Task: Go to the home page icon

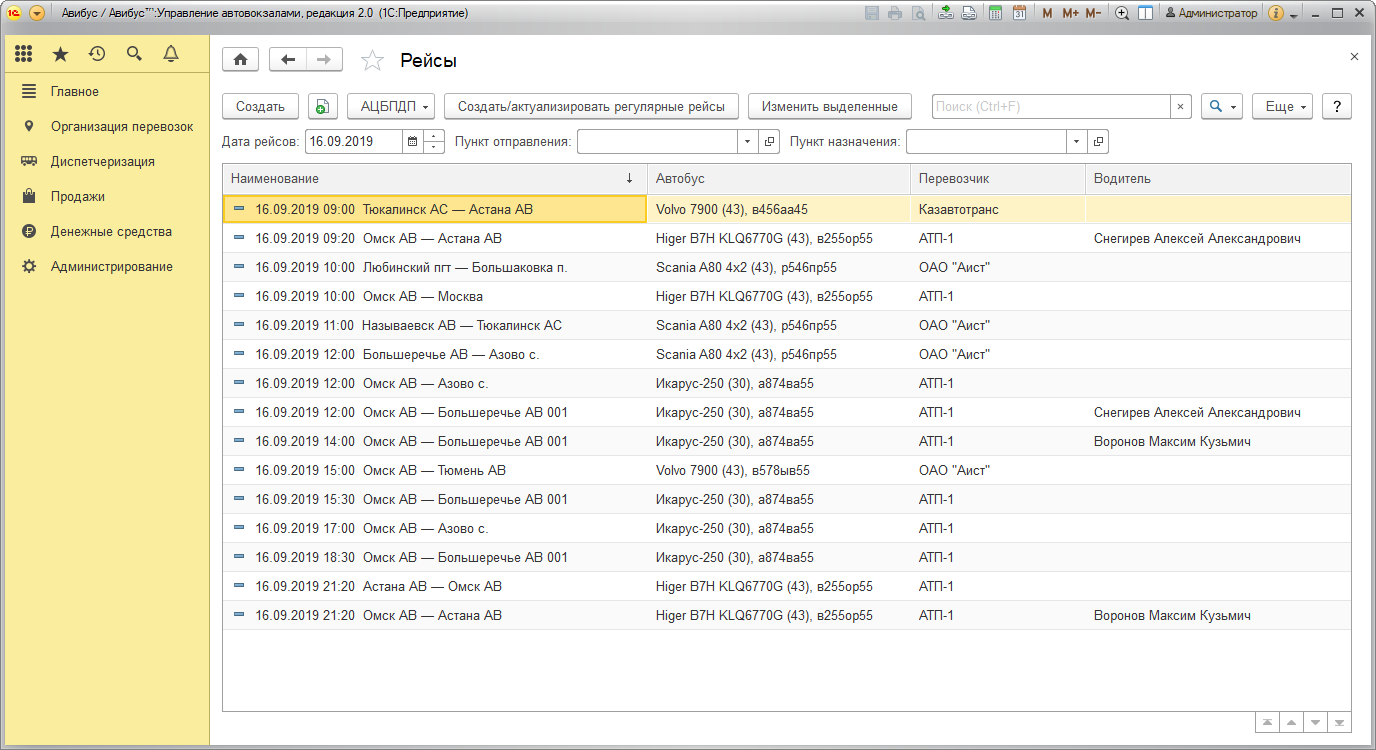Action: pos(240,60)
